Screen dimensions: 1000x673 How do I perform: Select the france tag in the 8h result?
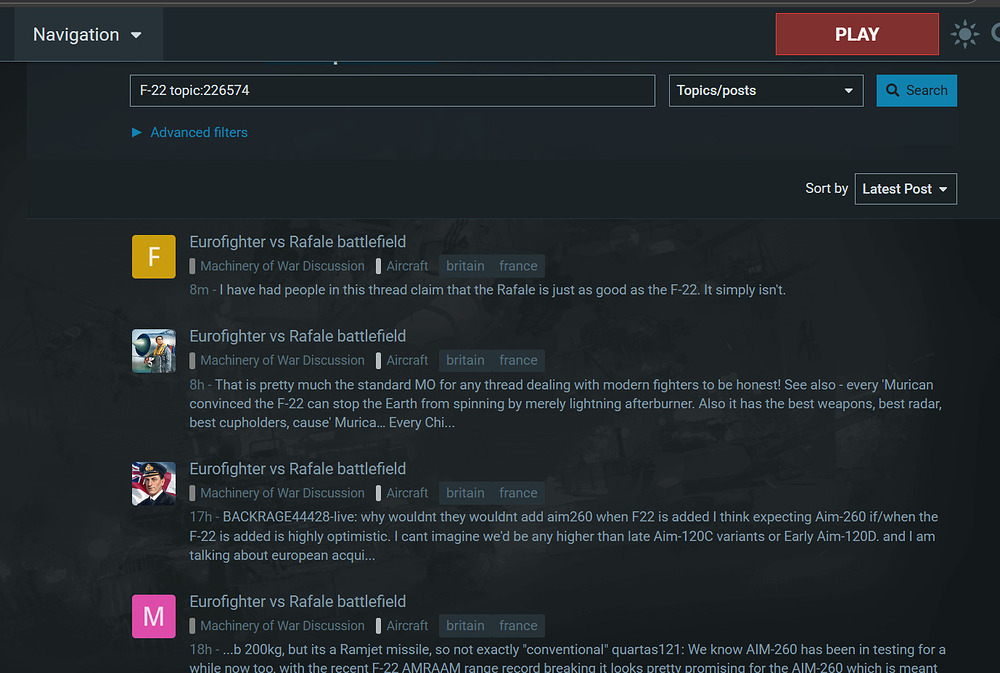point(518,360)
